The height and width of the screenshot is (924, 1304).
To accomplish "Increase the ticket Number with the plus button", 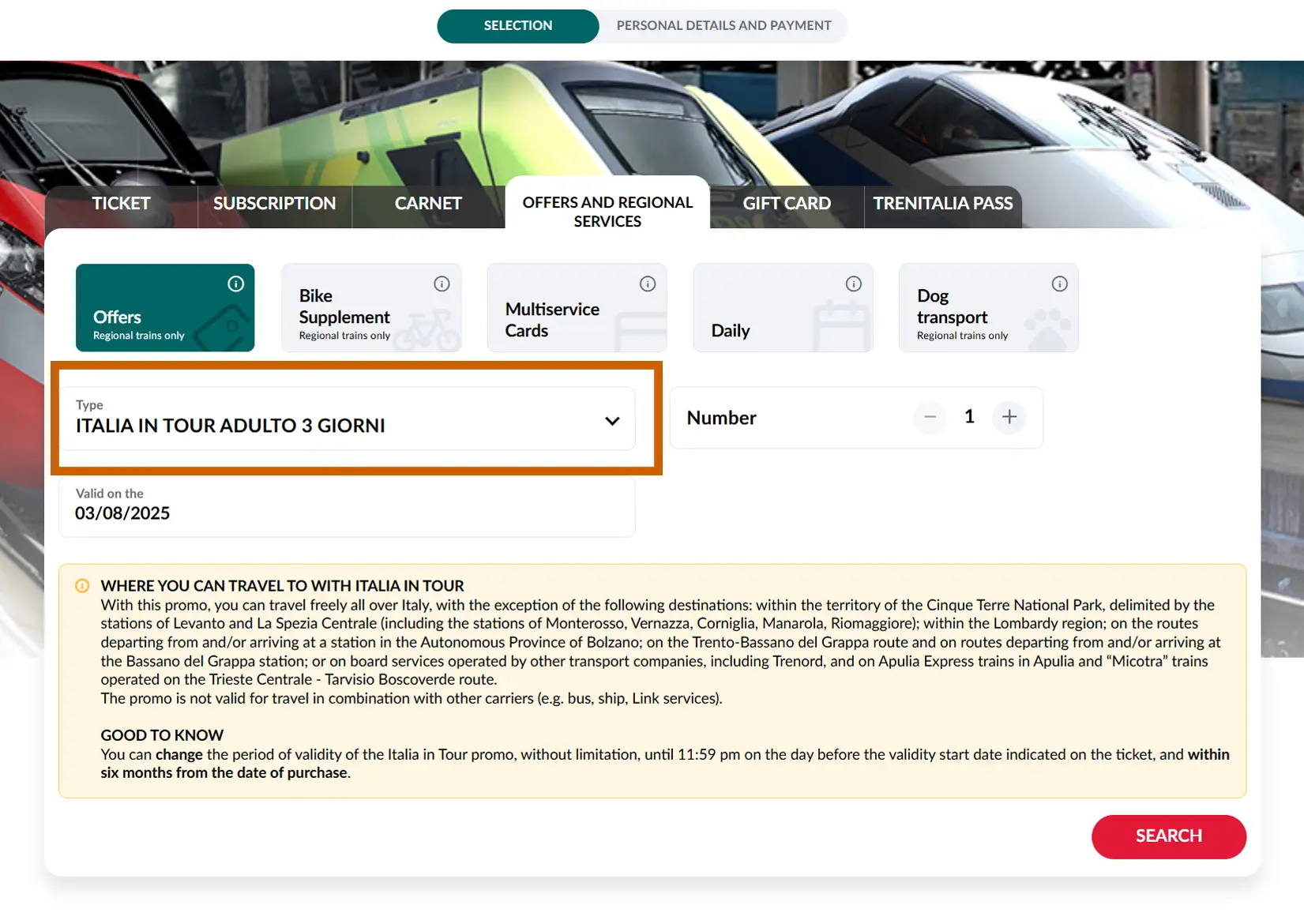I will [1009, 418].
